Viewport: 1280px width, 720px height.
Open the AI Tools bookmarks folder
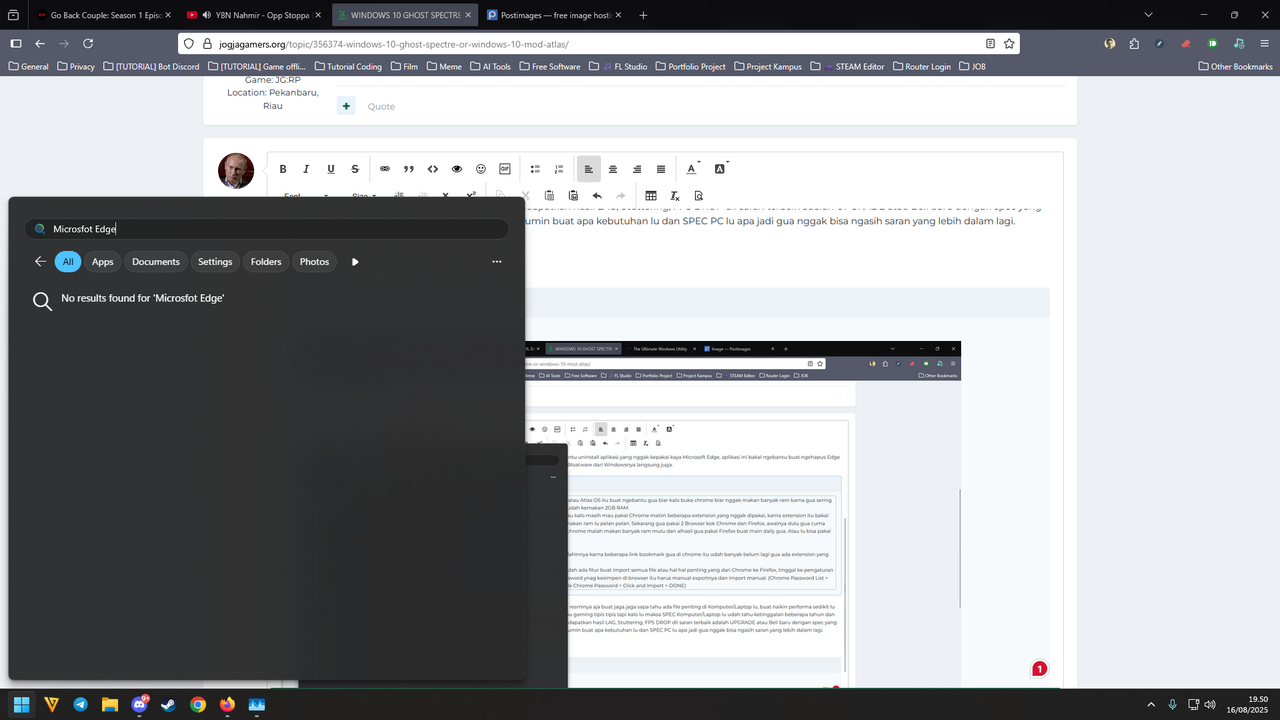pos(488,67)
